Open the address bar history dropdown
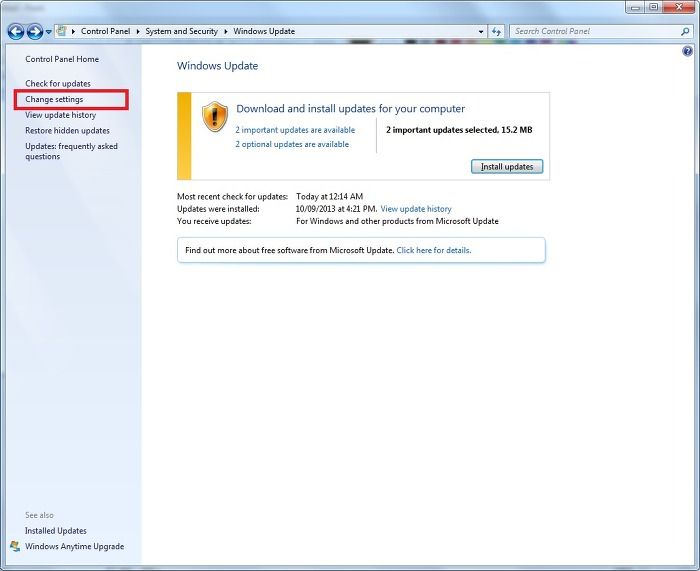 481,32
